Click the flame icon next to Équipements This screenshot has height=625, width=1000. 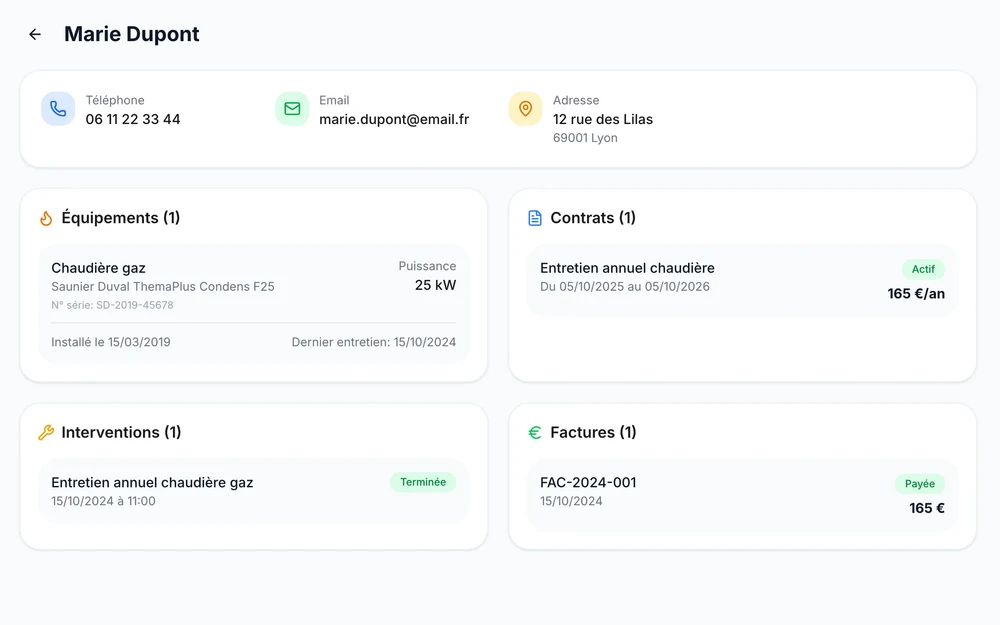click(x=46, y=218)
